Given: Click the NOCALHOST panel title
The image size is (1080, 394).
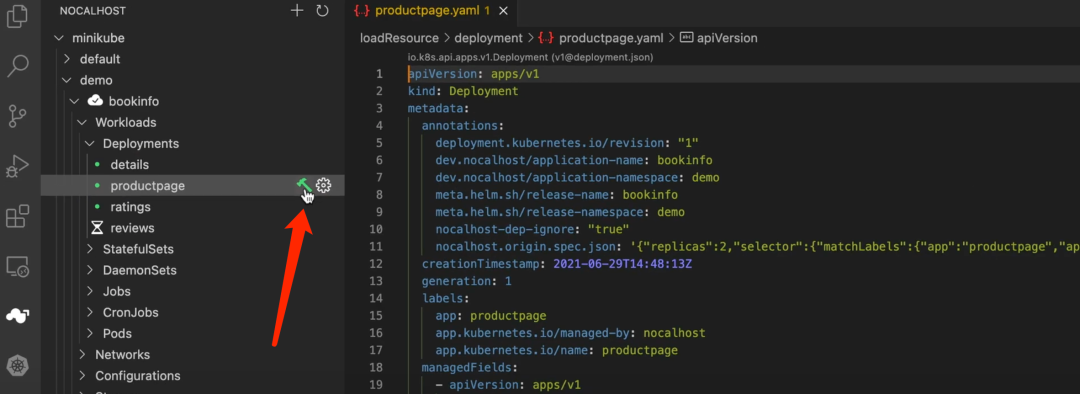Looking at the screenshot, I should 93,11.
